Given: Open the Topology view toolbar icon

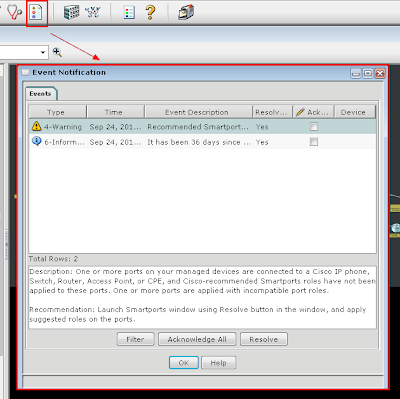Looking at the screenshot, I should (x=93, y=12).
